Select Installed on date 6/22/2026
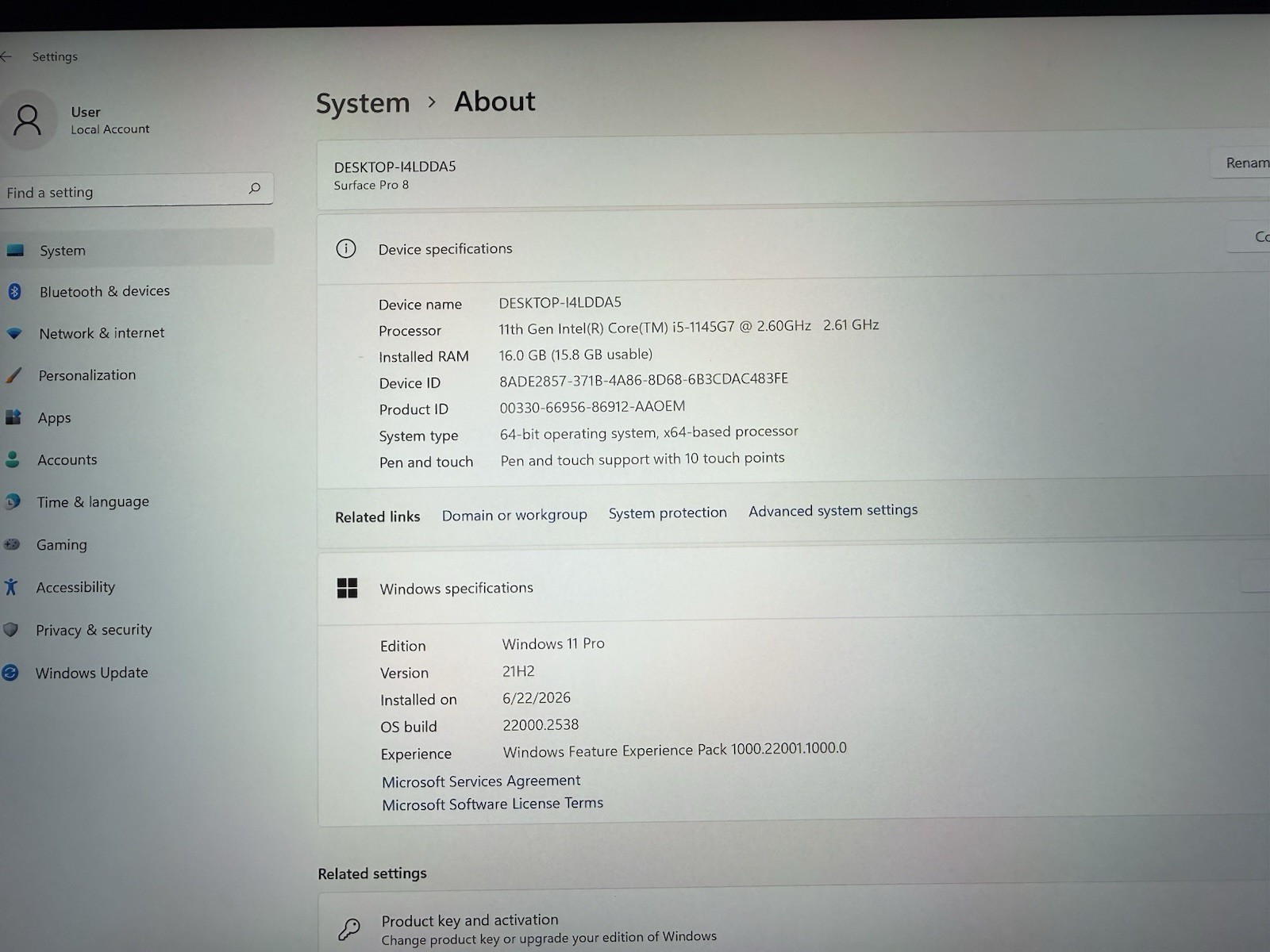The image size is (1270, 952). 537,698
